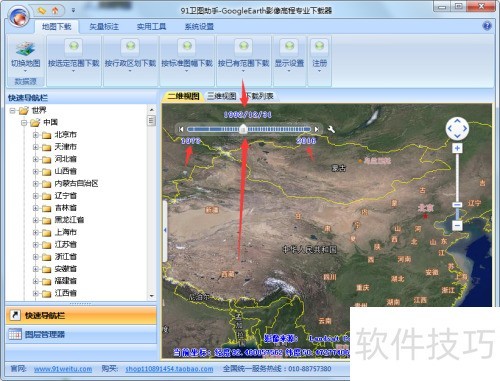Open dropdown arrow under 按选定范围下载
Screen dimensions: 500x381
[x=74, y=71]
